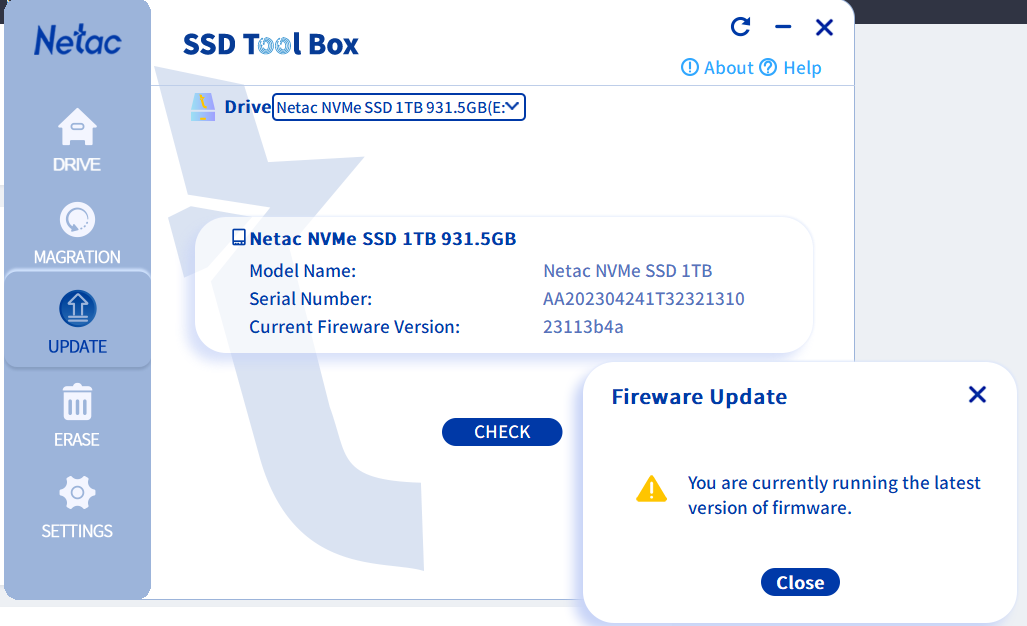This screenshot has width=1027, height=626.
Task: Open the MAGRATION section icon
Action: click(77, 219)
